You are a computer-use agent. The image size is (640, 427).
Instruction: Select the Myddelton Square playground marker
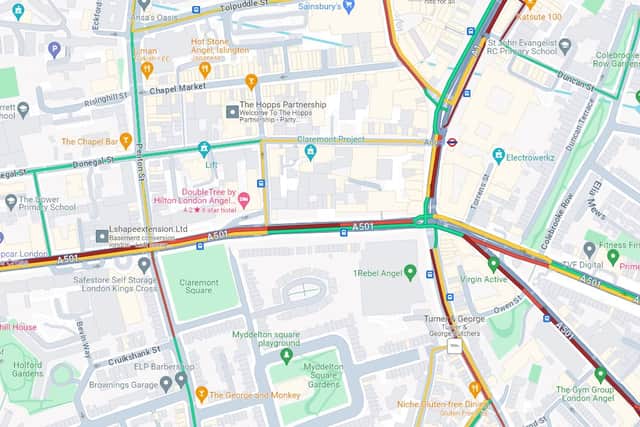[x=287, y=356]
